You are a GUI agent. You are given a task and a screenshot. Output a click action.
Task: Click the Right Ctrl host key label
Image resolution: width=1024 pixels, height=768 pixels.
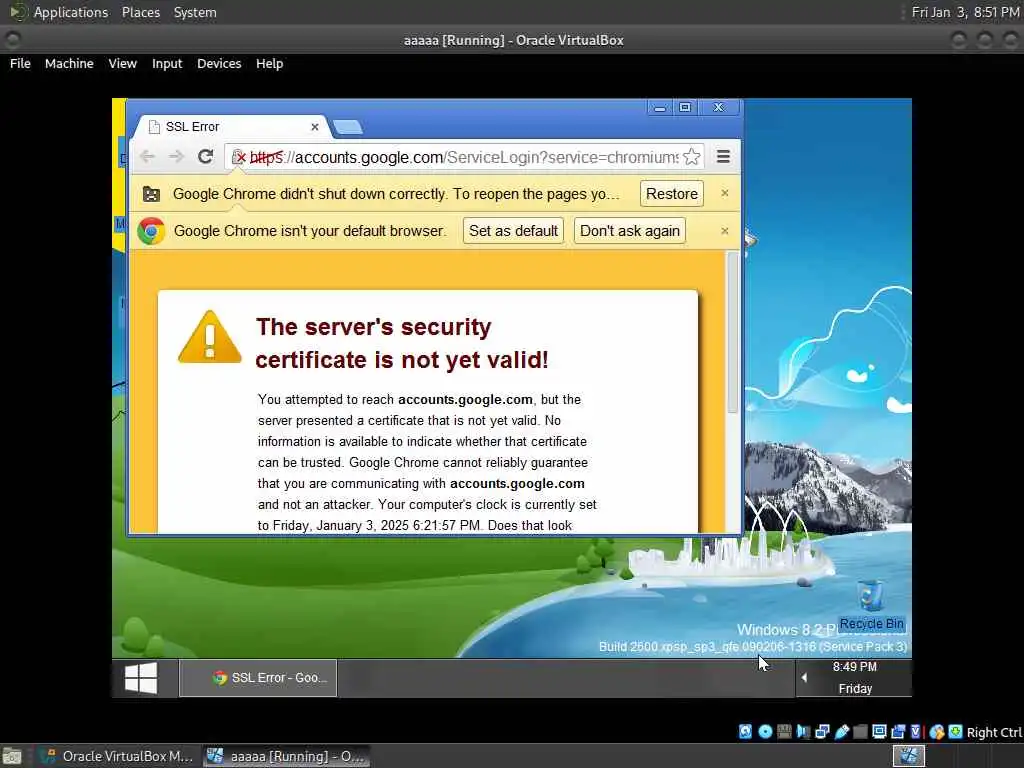995,733
